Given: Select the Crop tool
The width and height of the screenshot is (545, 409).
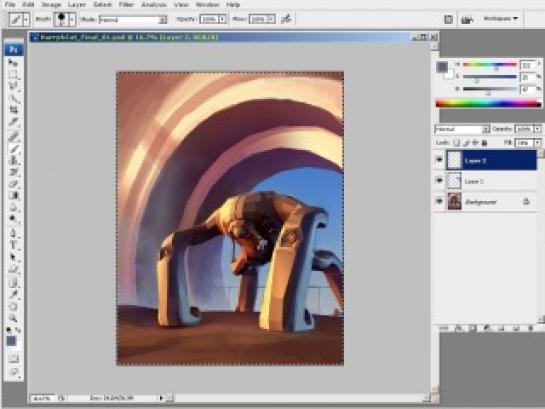Looking at the screenshot, I should tap(13, 110).
